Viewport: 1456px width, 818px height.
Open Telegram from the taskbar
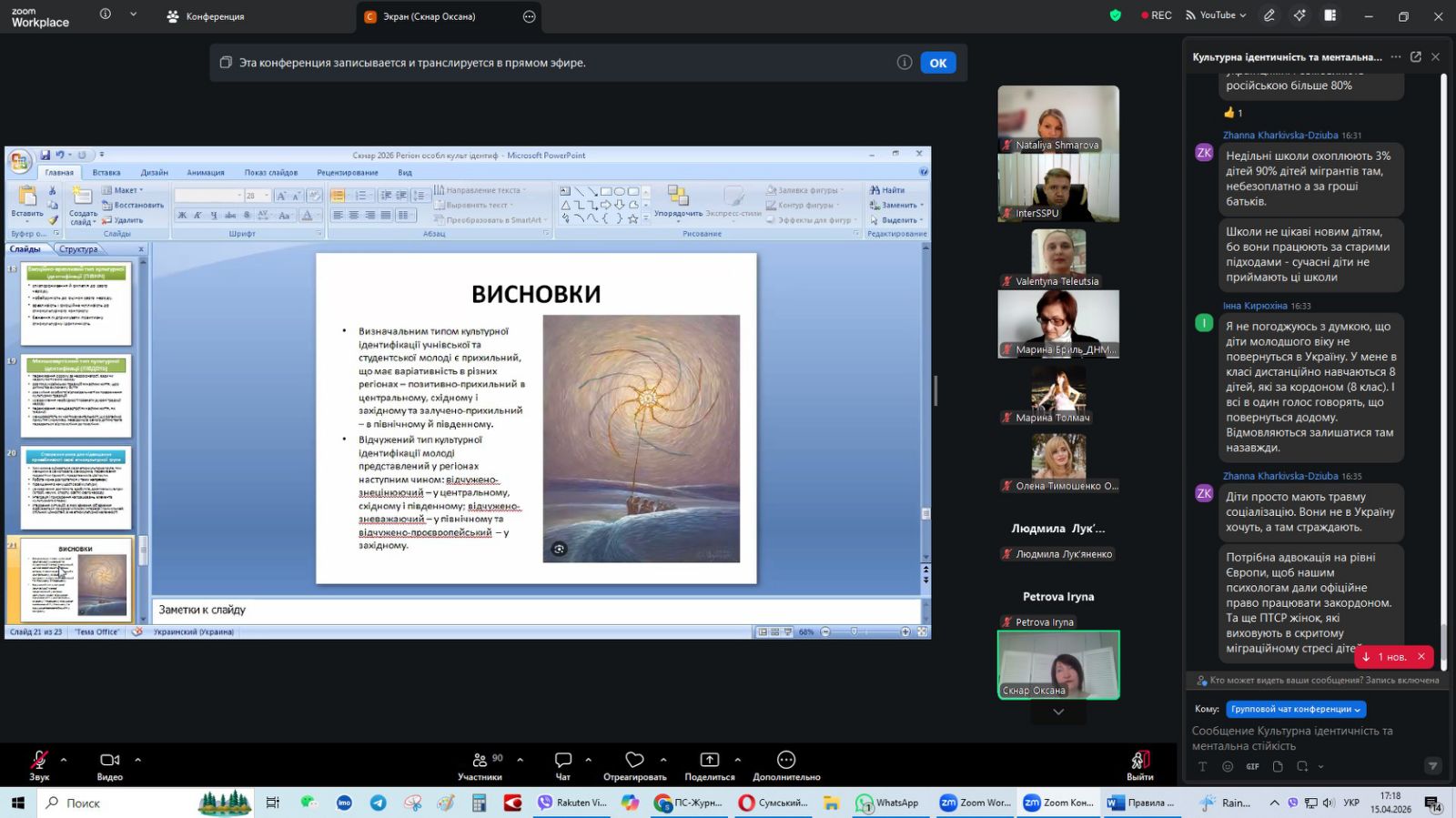(x=378, y=803)
